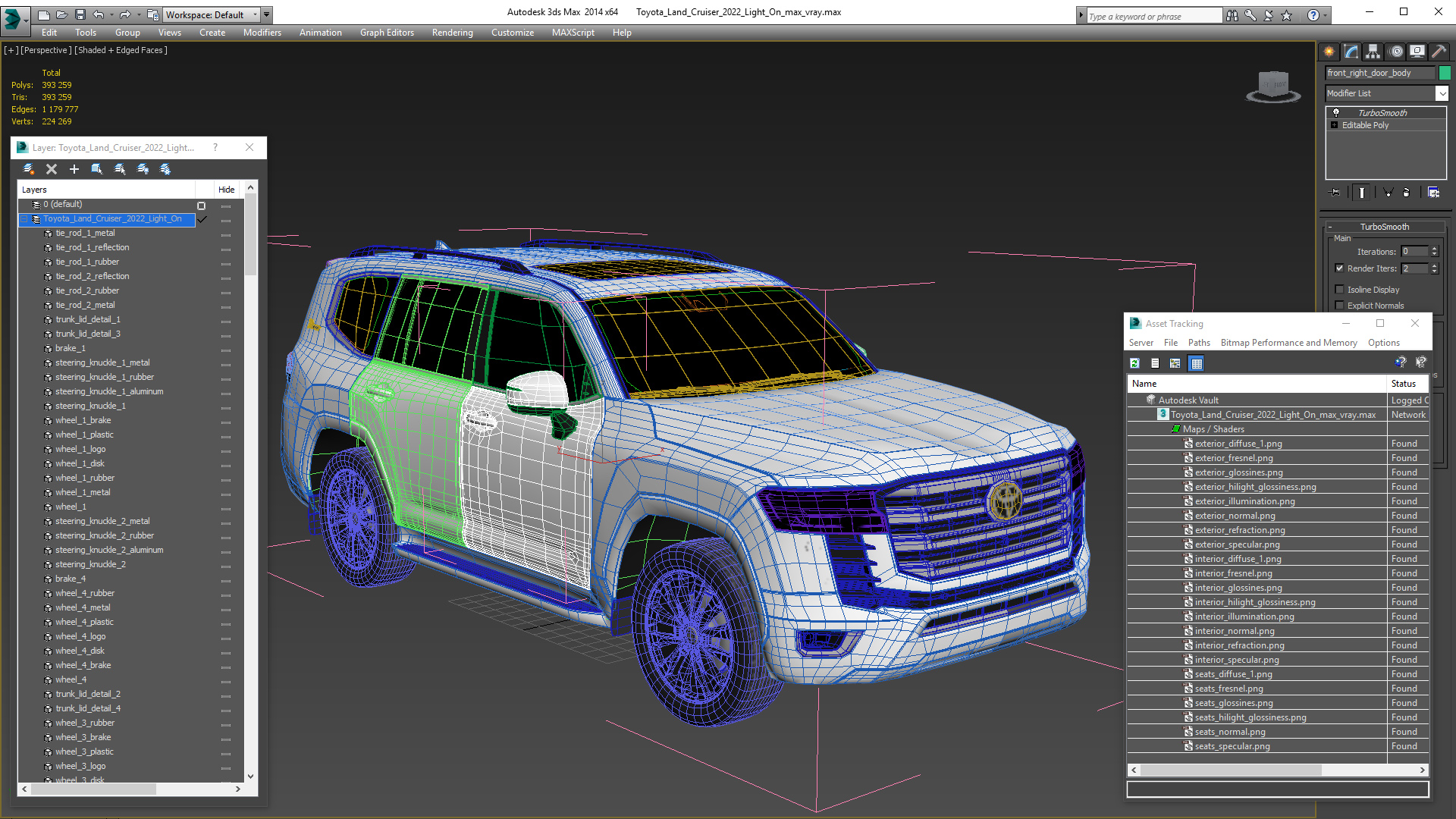The width and height of the screenshot is (1456, 819).
Task: Open the Motion command panel tab
Action: (1396, 52)
